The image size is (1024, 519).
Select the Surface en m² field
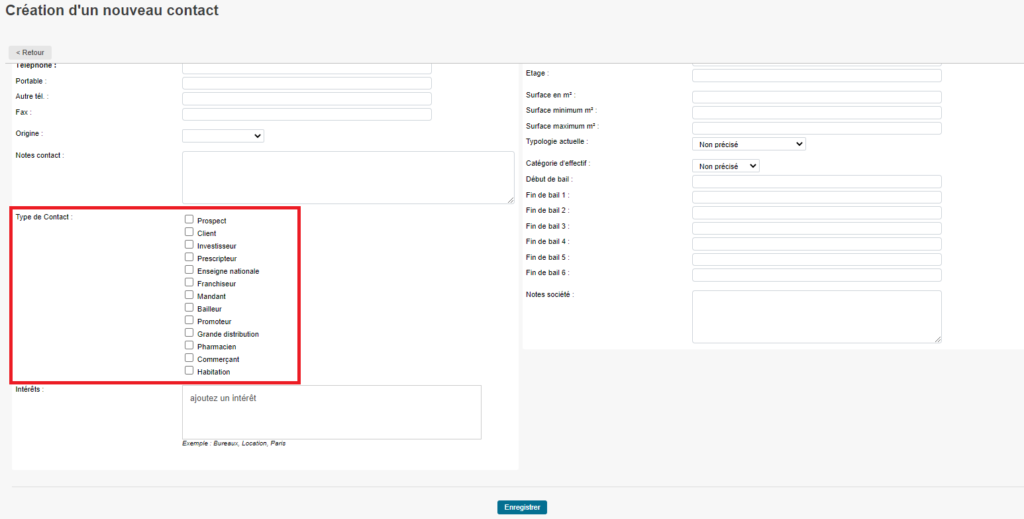[x=816, y=97]
